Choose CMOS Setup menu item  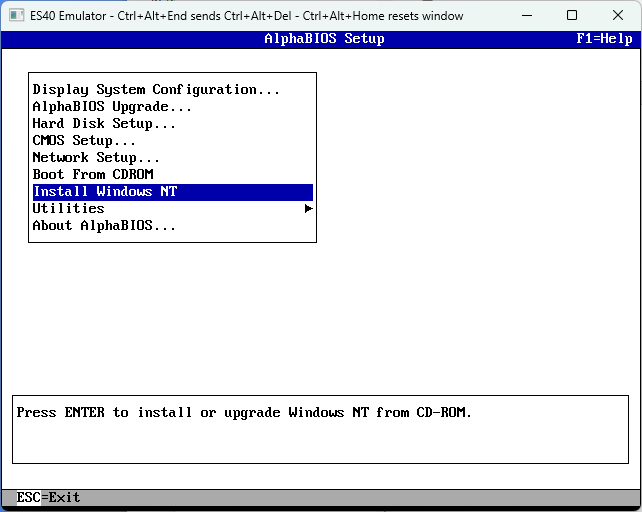pyautogui.click(x=172, y=140)
